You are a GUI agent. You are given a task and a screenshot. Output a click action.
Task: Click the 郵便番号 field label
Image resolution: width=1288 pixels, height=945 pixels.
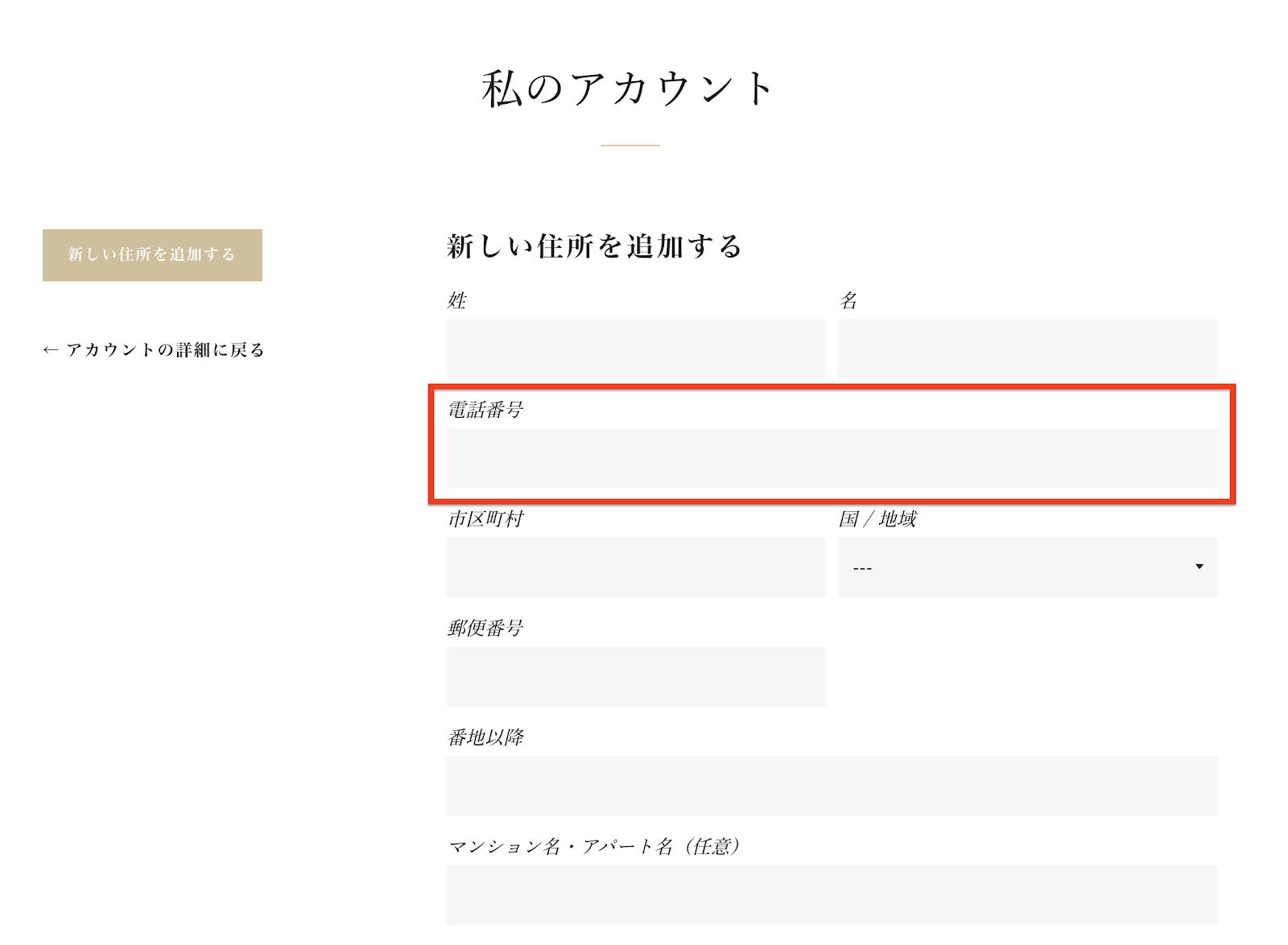coord(485,628)
